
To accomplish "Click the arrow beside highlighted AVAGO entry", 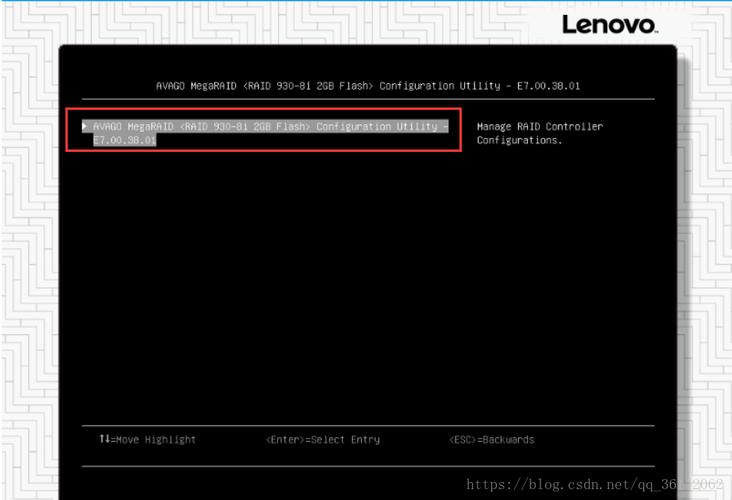I will click(x=84, y=126).
